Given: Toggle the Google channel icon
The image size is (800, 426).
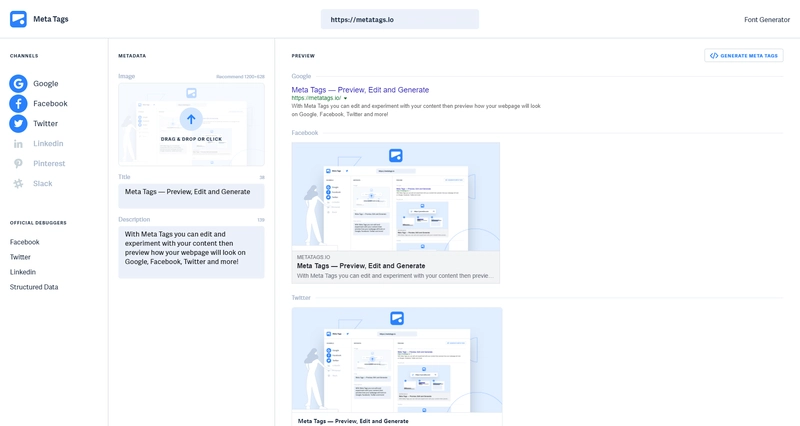Looking at the screenshot, I should click(x=18, y=84).
